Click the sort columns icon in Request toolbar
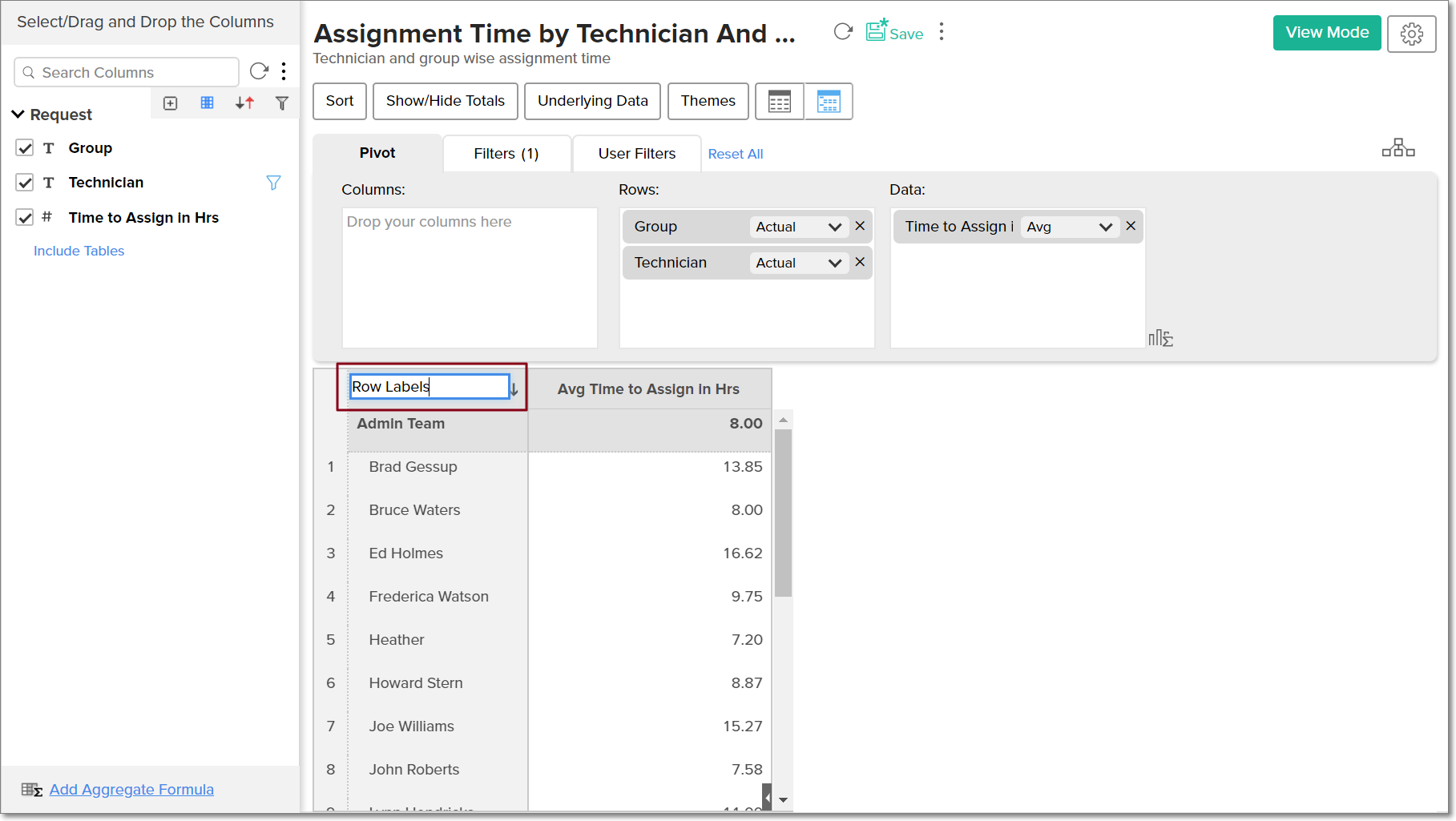The height and width of the screenshot is (821, 1456). [x=244, y=103]
